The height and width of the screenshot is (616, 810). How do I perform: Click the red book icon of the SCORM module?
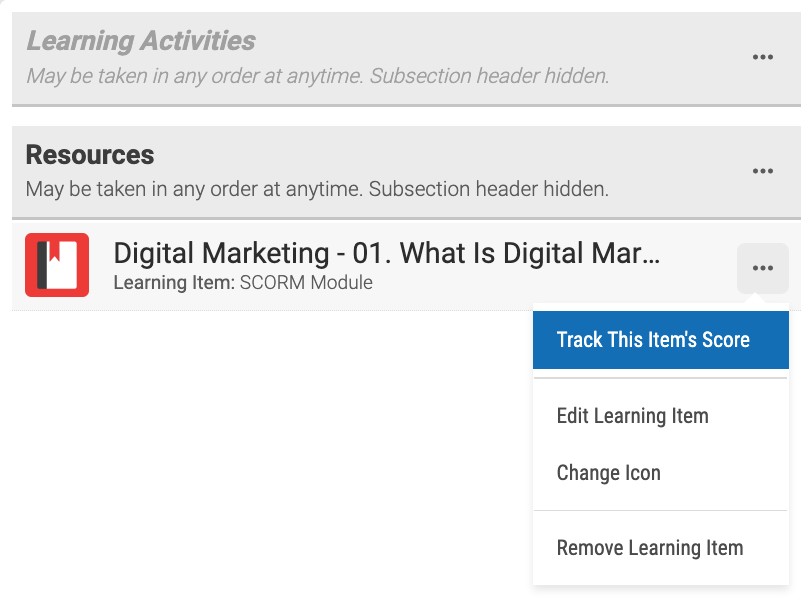coord(57,265)
